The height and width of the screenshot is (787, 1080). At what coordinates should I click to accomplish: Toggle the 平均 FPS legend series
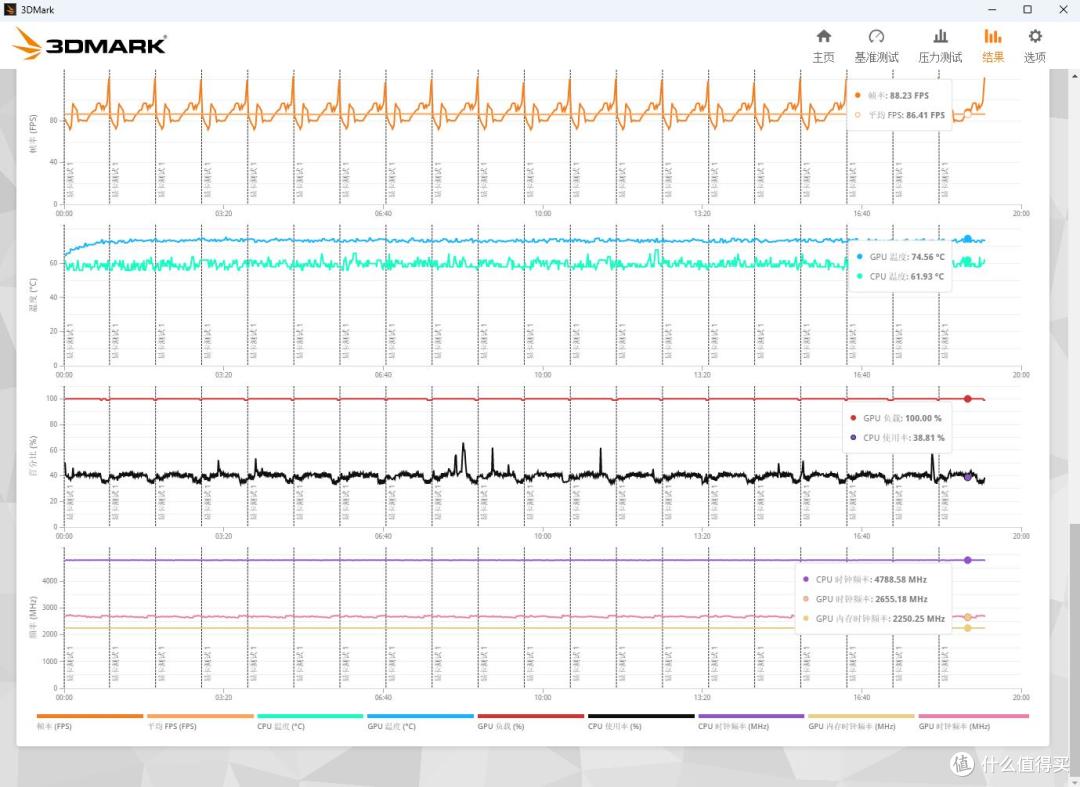click(200, 722)
